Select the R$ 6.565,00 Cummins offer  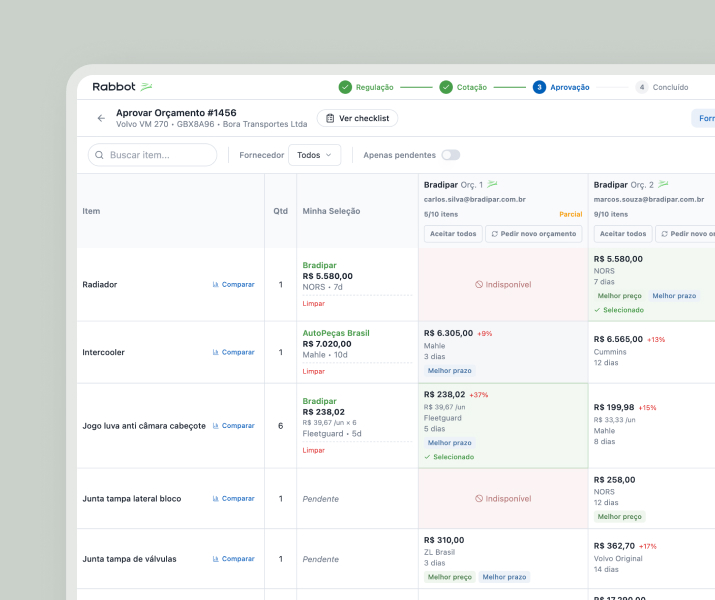[x=652, y=352]
